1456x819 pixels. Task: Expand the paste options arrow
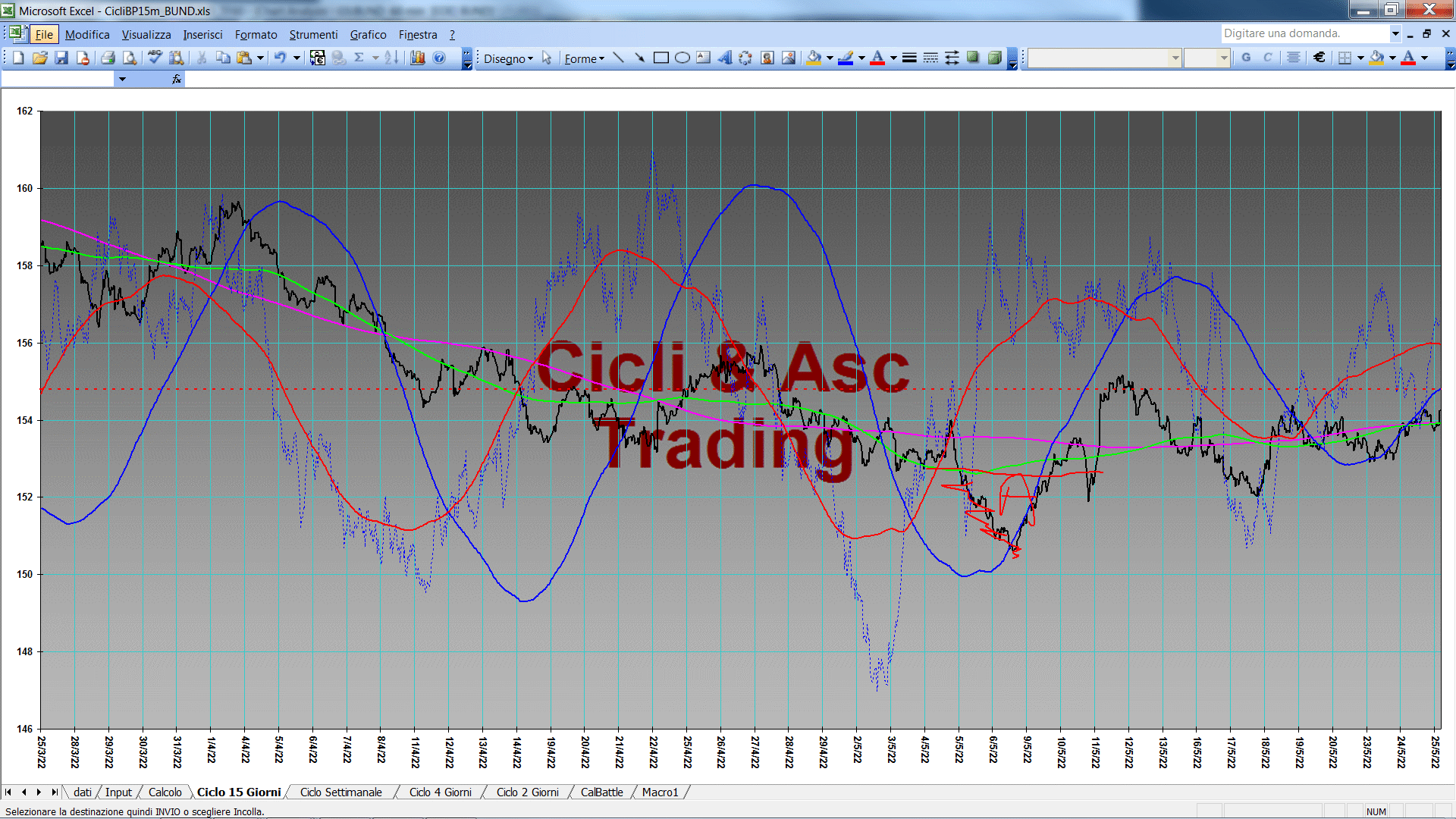pyautogui.click(x=260, y=58)
